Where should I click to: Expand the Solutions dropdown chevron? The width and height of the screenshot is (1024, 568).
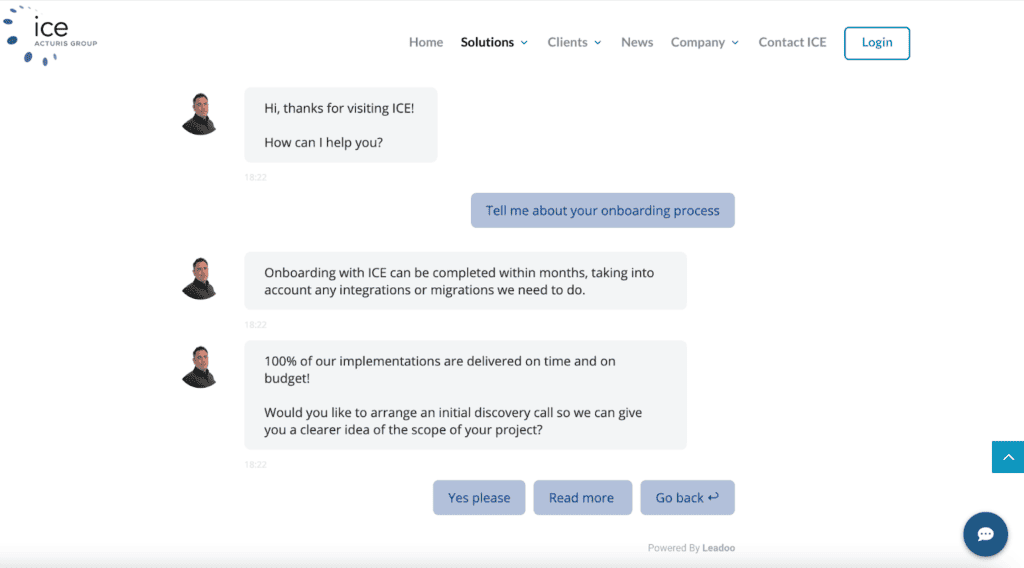click(x=524, y=43)
